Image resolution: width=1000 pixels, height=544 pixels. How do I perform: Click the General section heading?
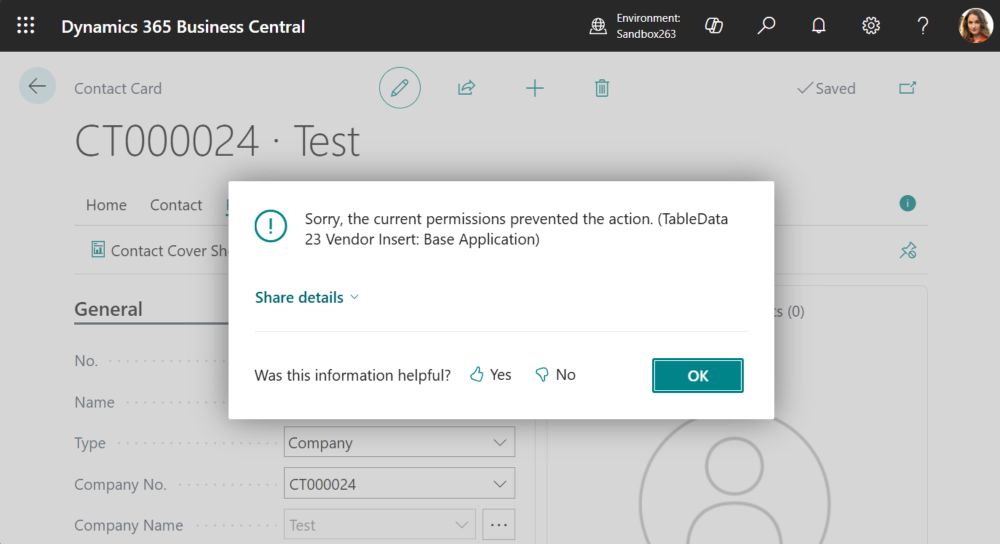click(x=108, y=309)
